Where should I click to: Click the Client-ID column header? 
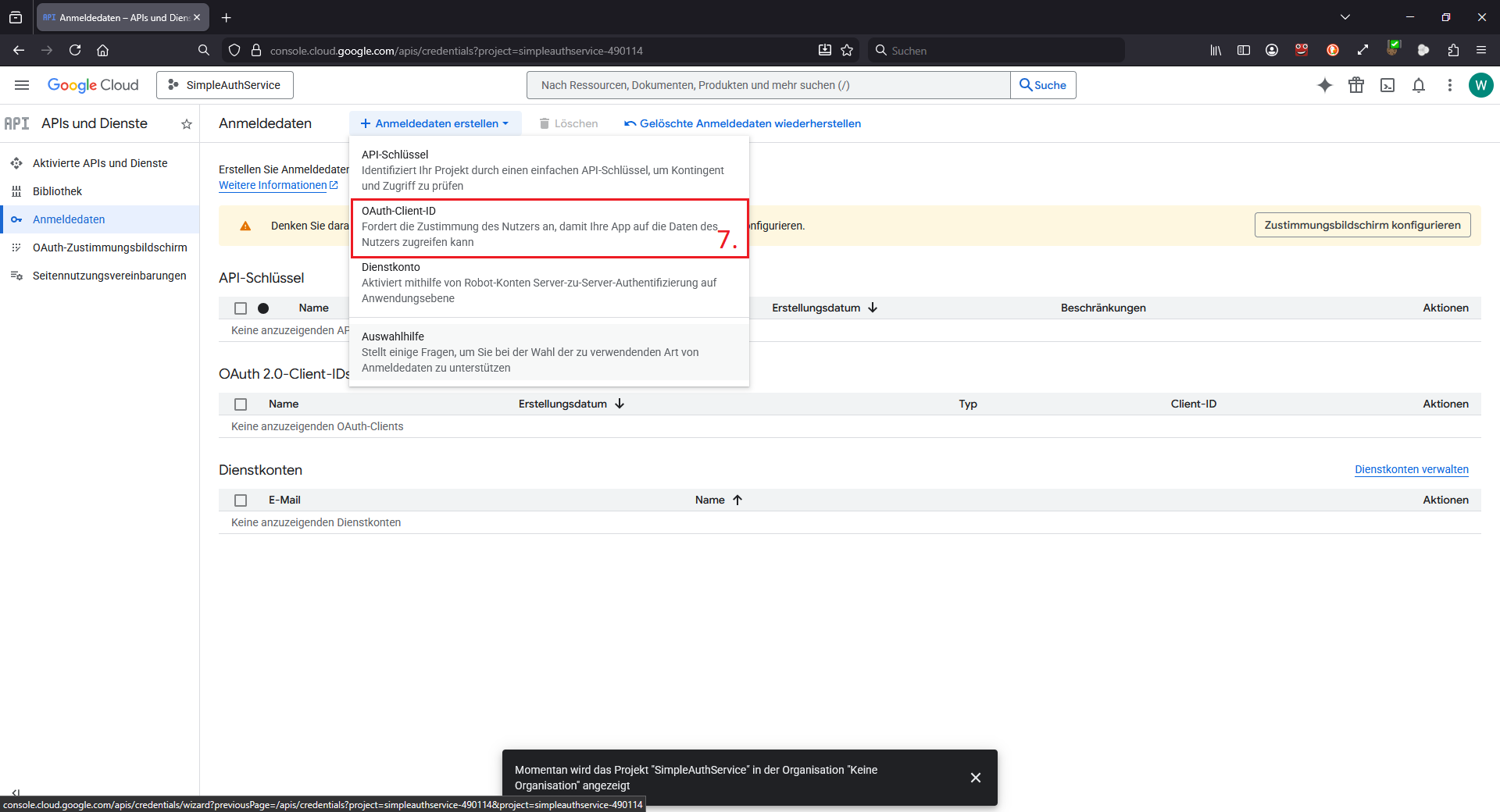[x=1193, y=404]
